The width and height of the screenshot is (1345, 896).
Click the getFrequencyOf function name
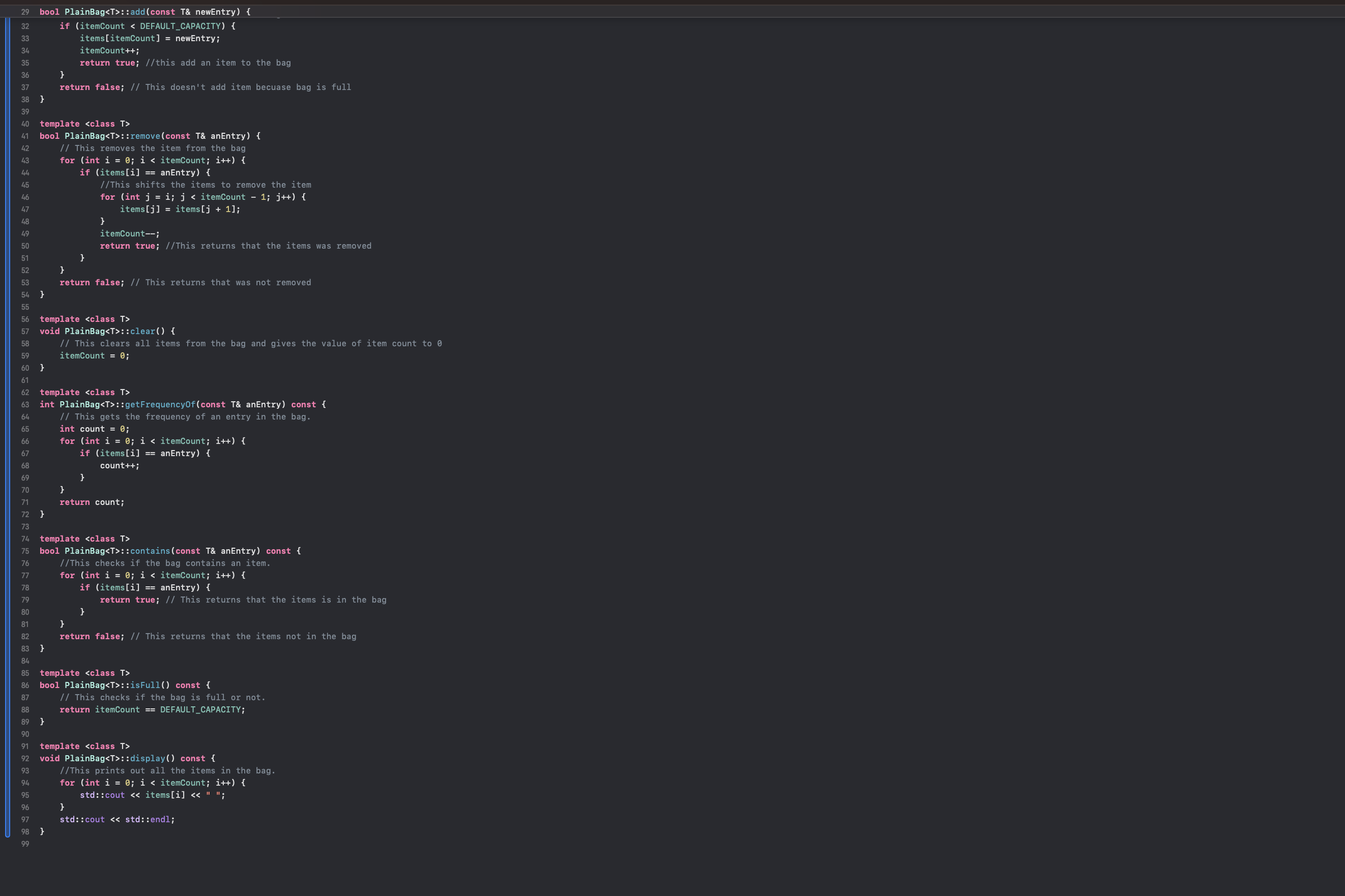160,405
